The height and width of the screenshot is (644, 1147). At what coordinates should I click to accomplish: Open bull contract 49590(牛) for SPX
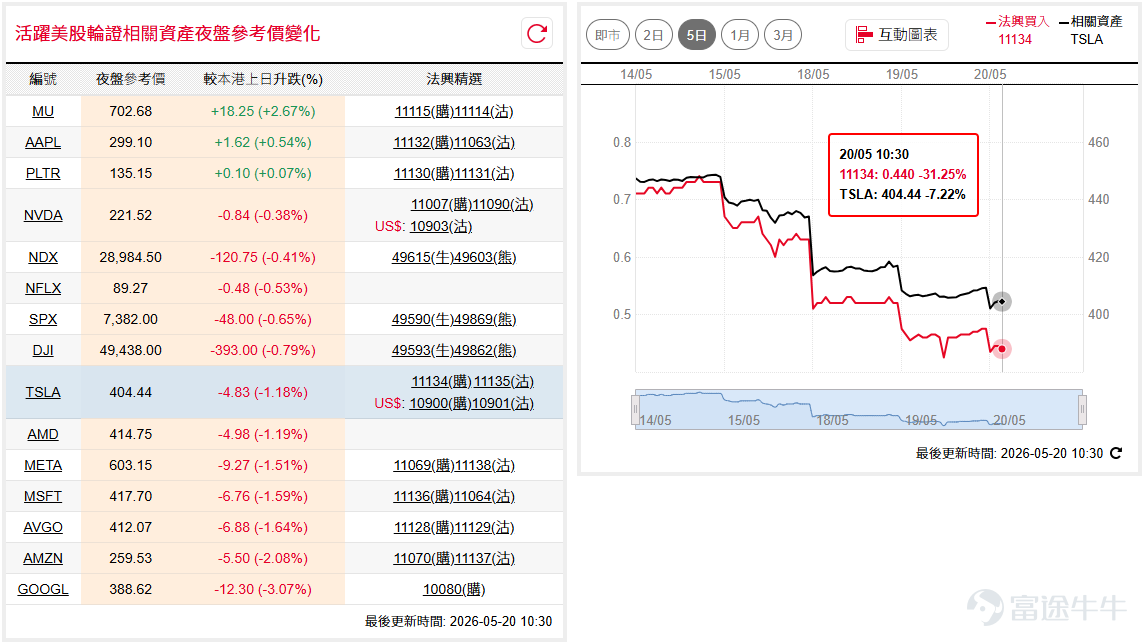click(422, 319)
